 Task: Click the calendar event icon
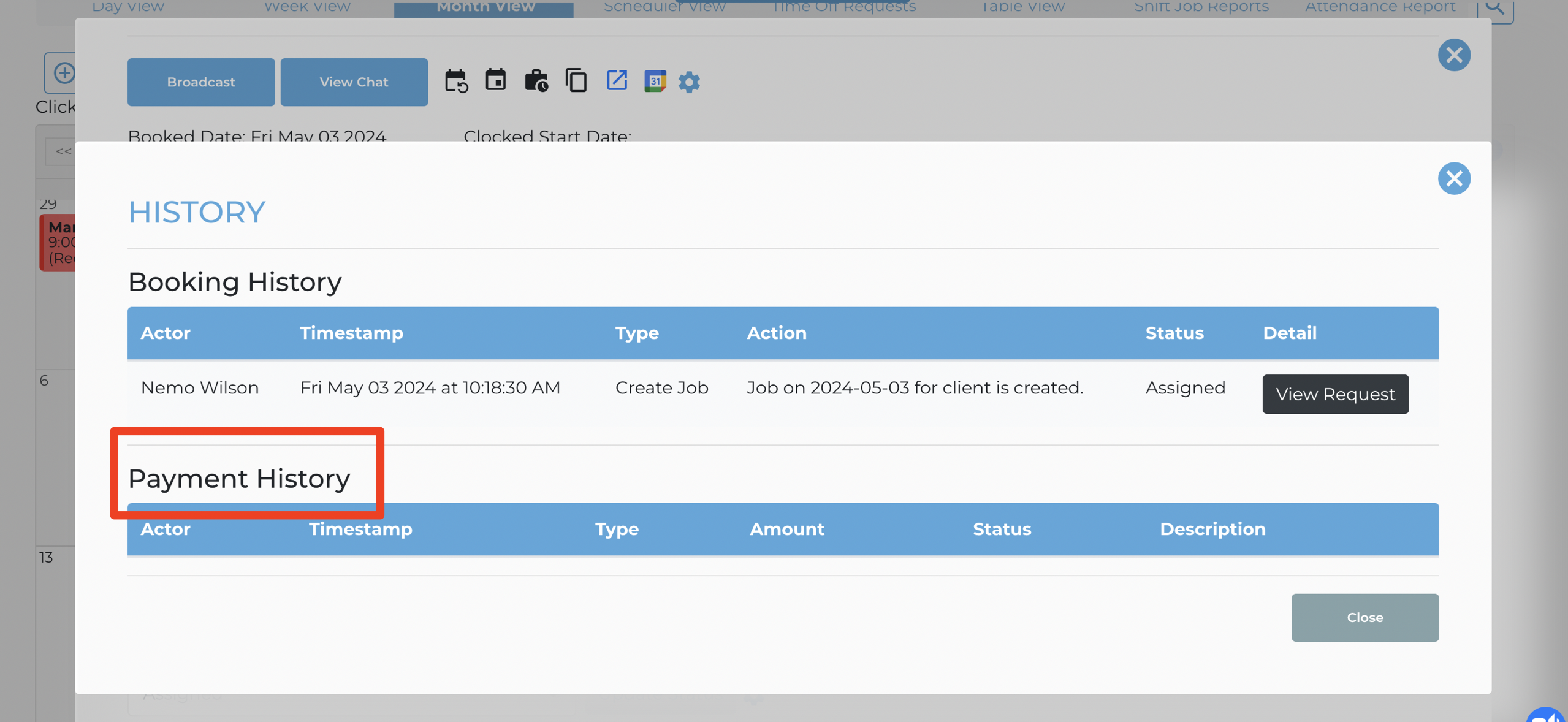[x=496, y=80]
